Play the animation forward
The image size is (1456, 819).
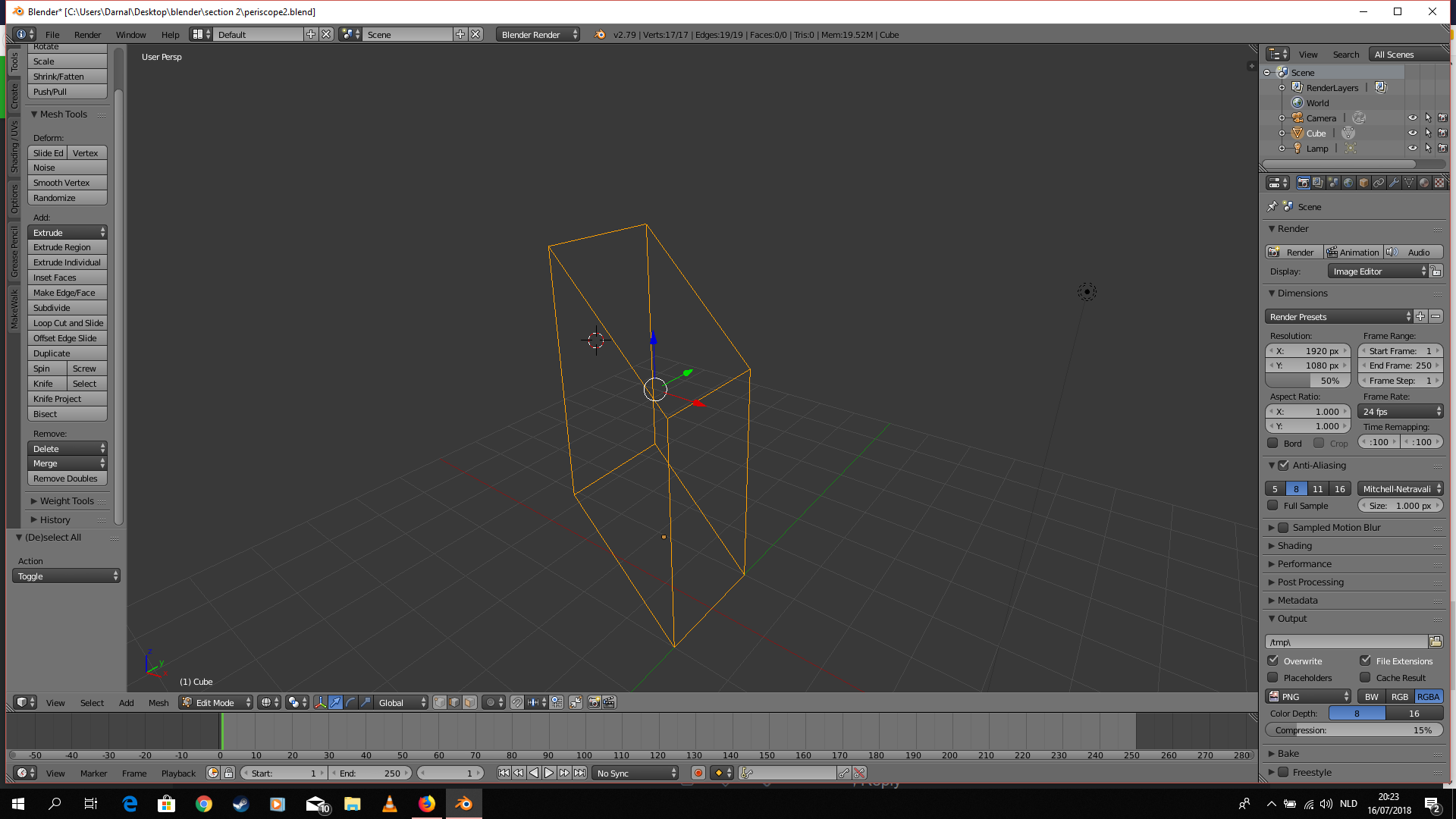tap(549, 773)
